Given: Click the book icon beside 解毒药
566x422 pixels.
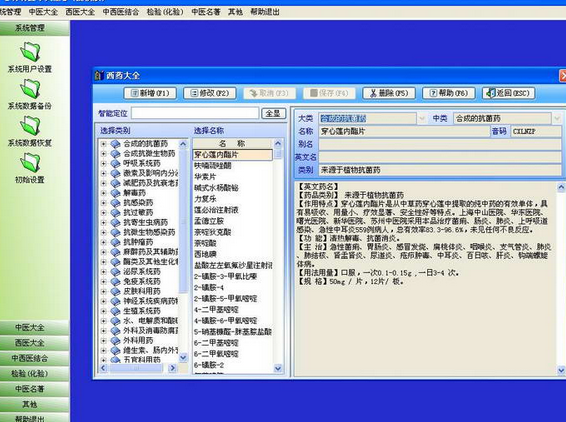Looking at the screenshot, I should (x=115, y=193).
